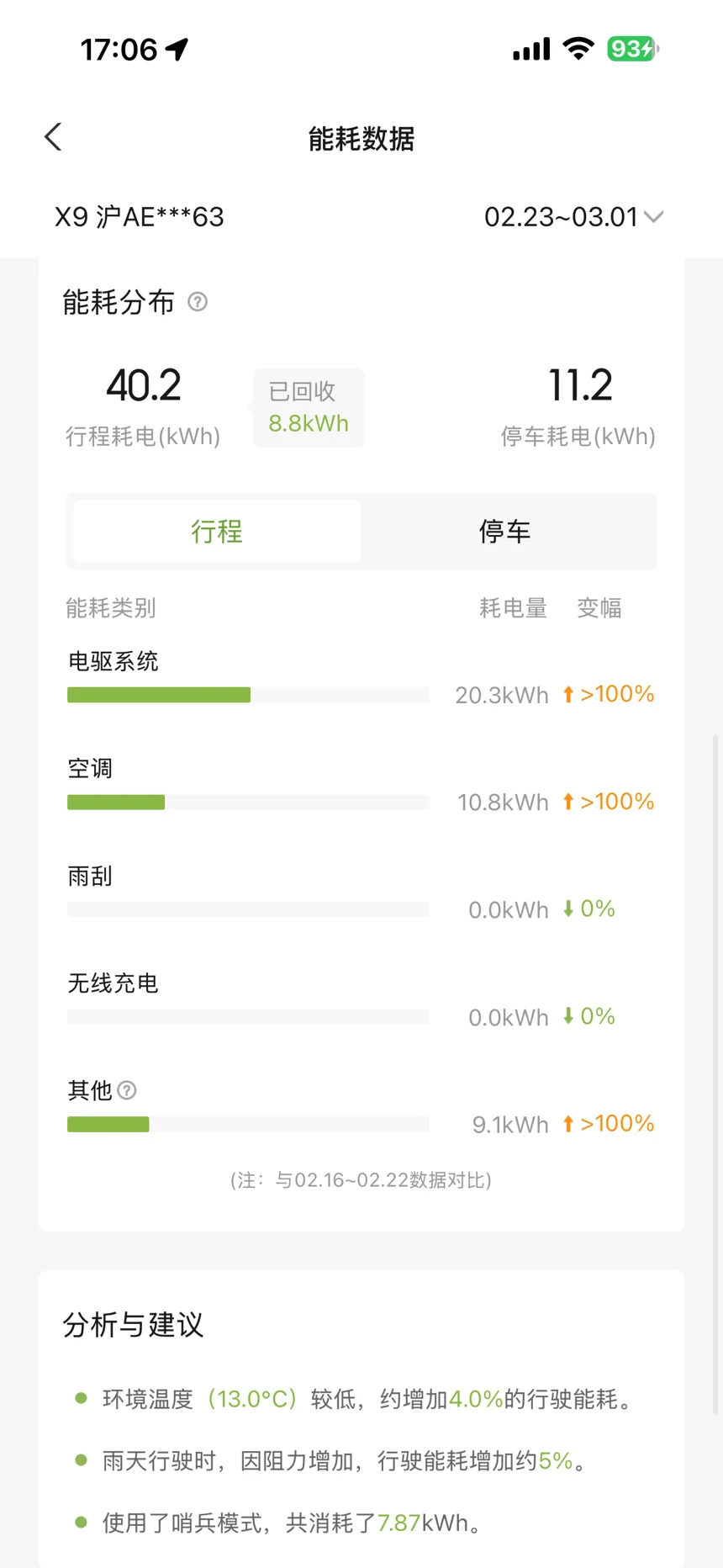Tap the location arrow beside the time

[177, 49]
